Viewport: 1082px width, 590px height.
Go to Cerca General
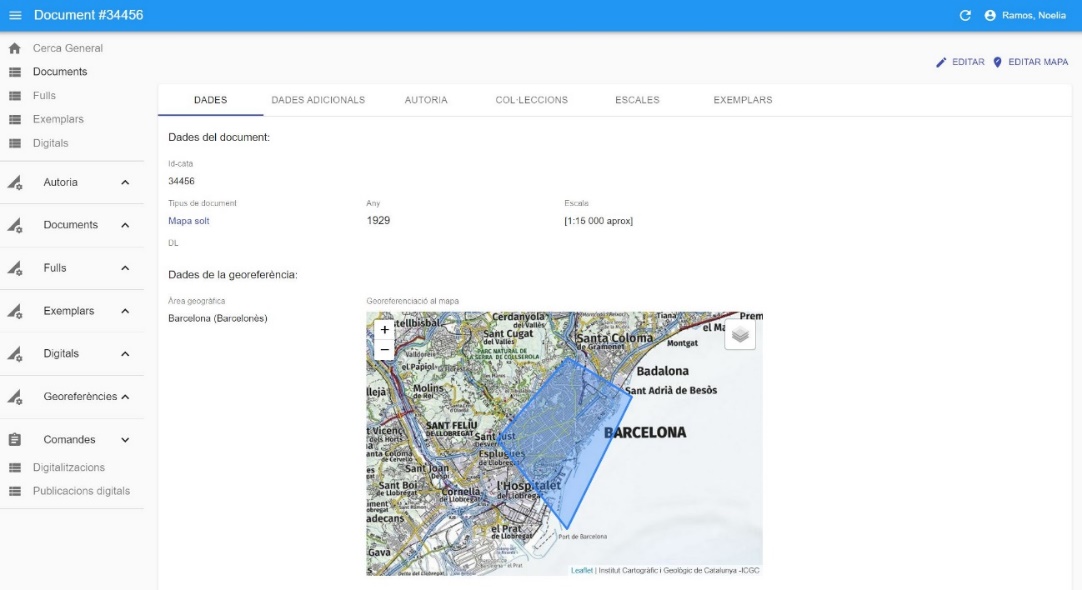tap(68, 48)
